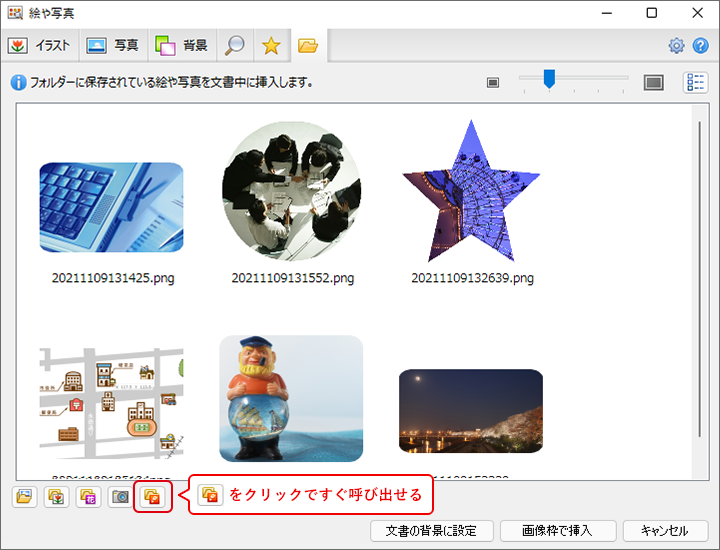Switch to the 写真 tab
This screenshot has height=550, width=720.
[112, 45]
